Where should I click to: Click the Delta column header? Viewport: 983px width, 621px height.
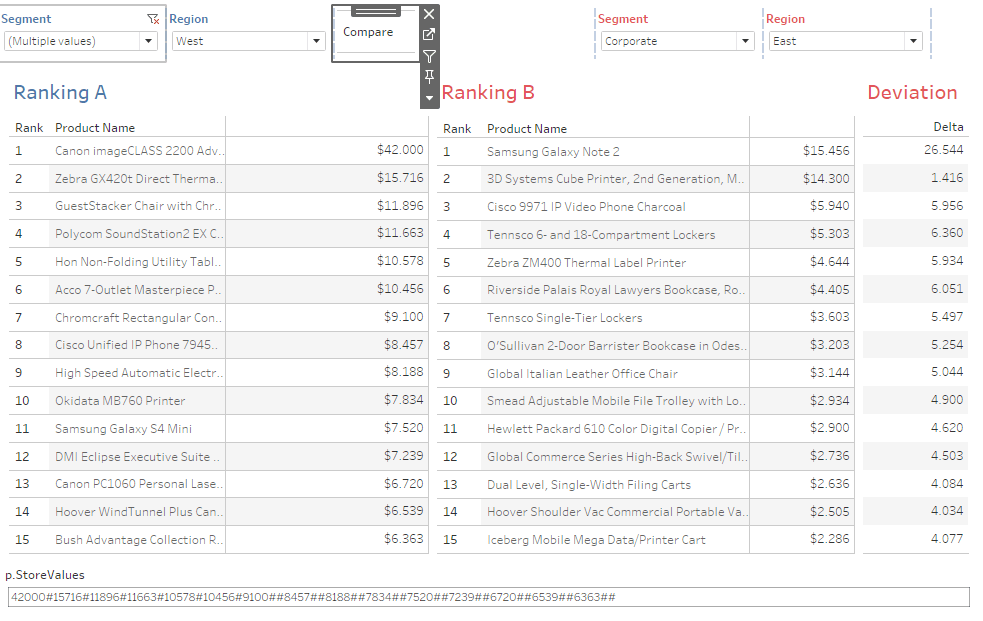[948, 127]
